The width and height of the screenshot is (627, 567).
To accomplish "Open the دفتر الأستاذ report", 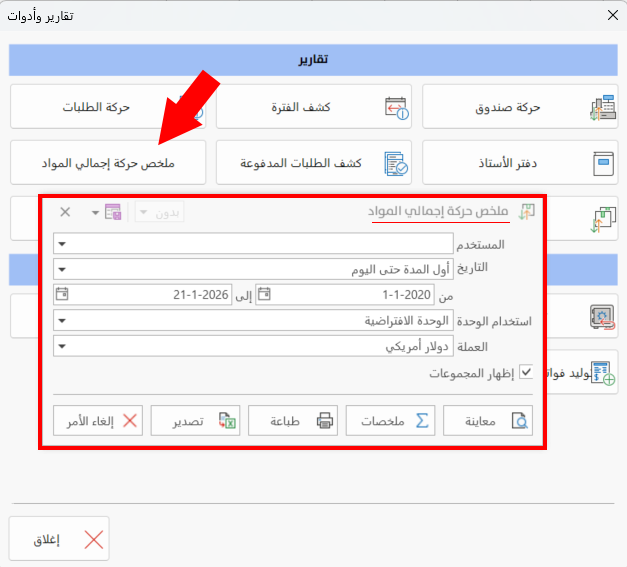I will (x=520, y=162).
